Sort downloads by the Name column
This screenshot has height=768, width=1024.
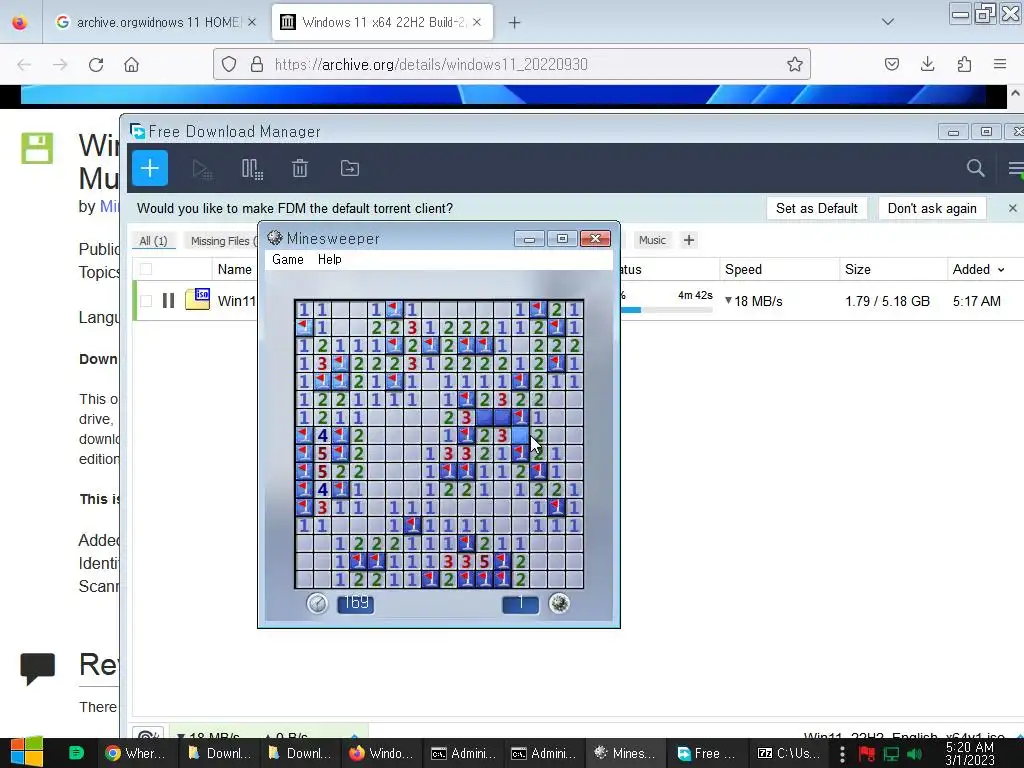coord(234,269)
